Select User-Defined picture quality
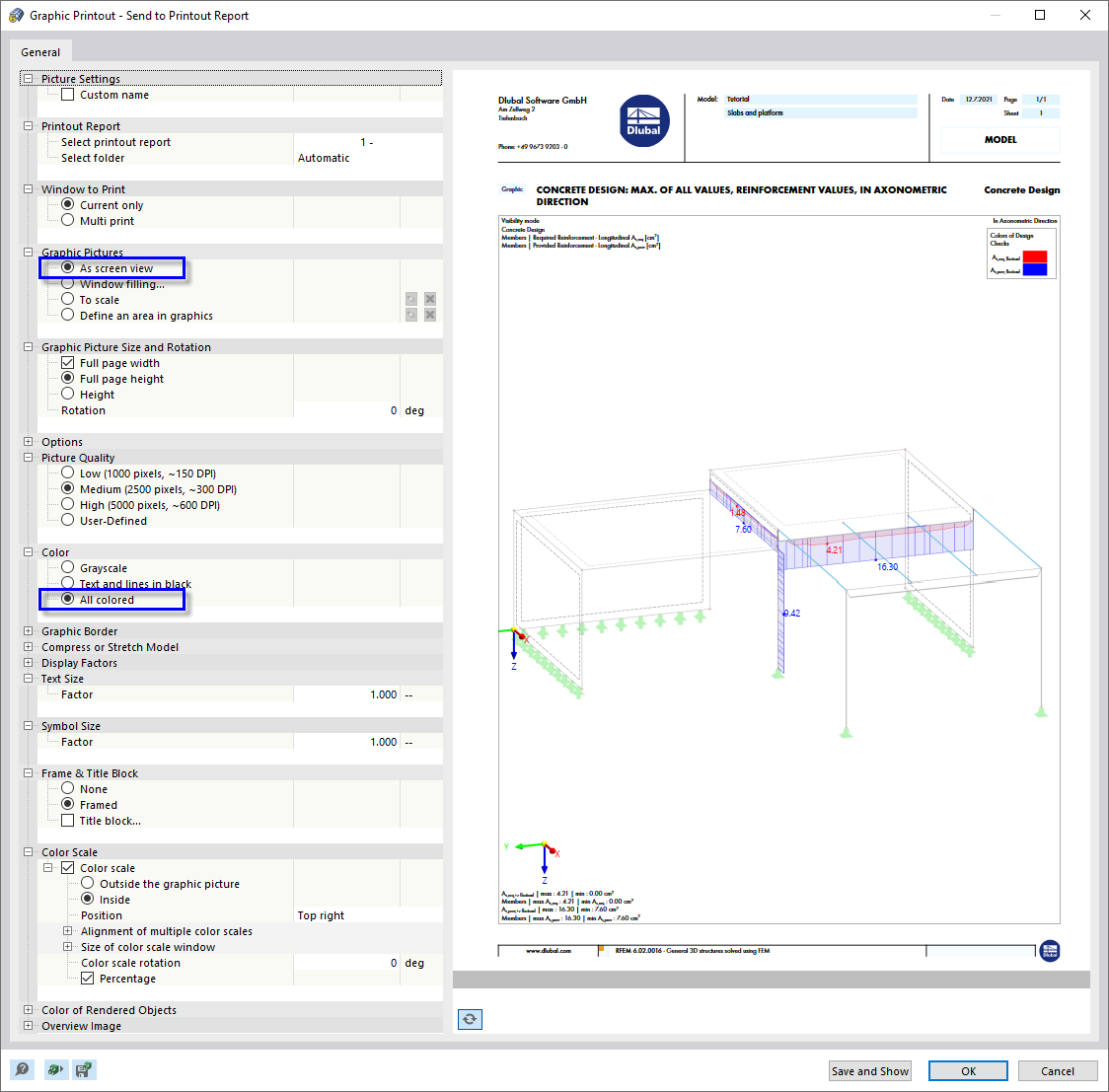 pos(68,520)
